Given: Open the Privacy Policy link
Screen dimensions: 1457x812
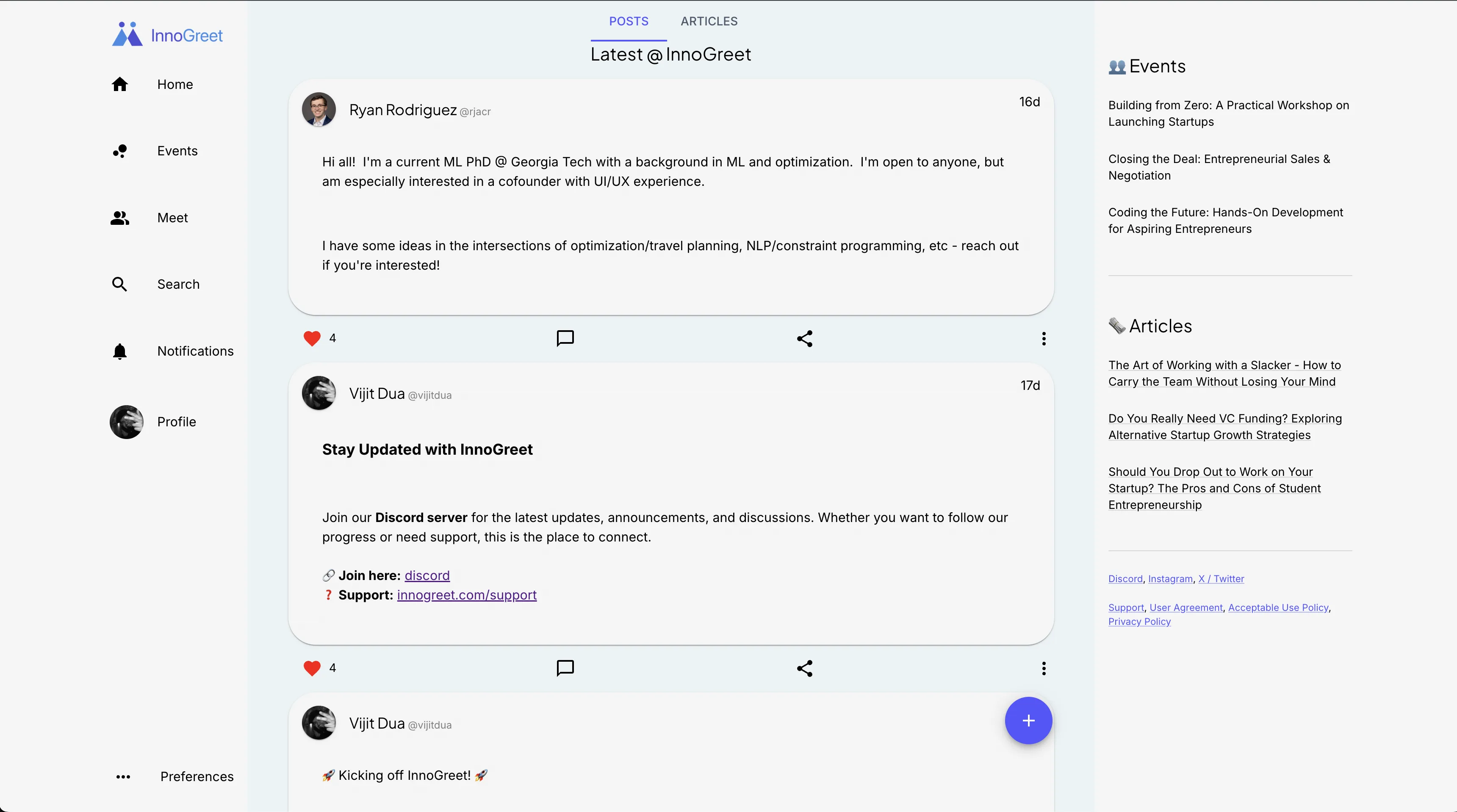Looking at the screenshot, I should 1139,621.
